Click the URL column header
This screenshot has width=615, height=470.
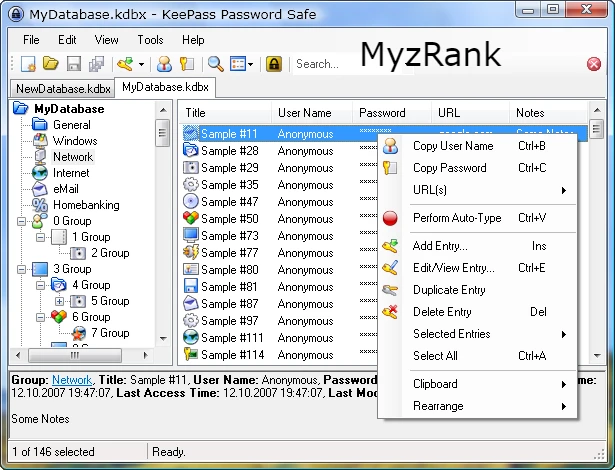470,113
